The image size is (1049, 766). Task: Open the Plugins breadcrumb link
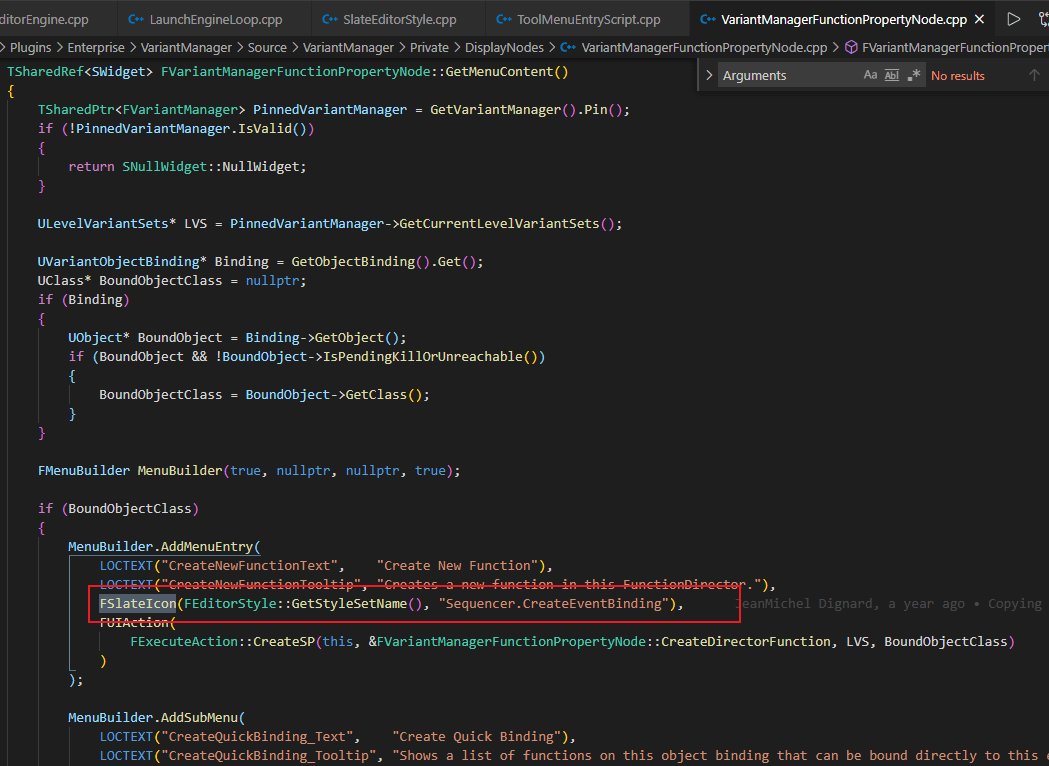tap(30, 46)
